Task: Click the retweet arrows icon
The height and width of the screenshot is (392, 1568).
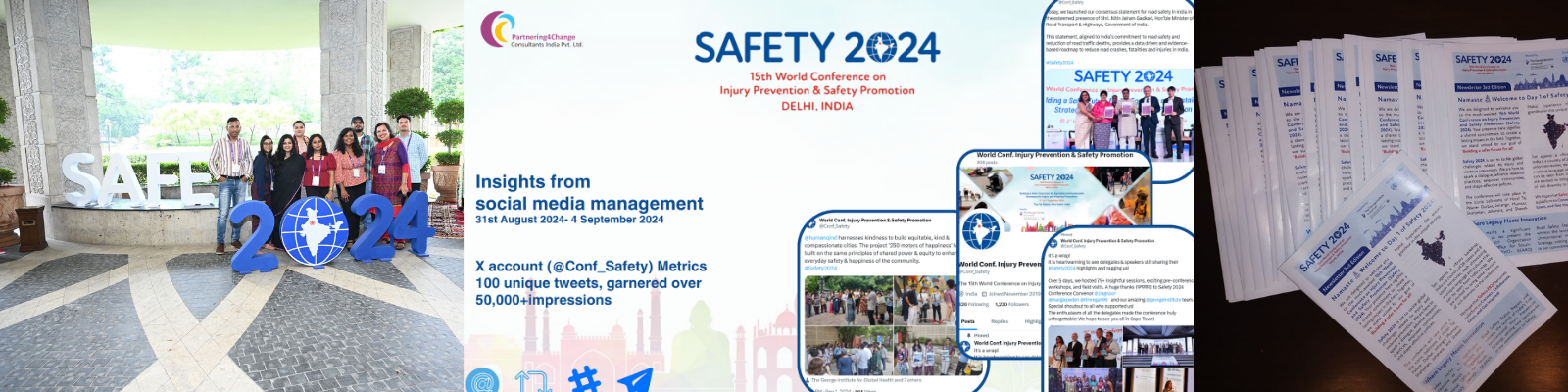Action: [532, 381]
